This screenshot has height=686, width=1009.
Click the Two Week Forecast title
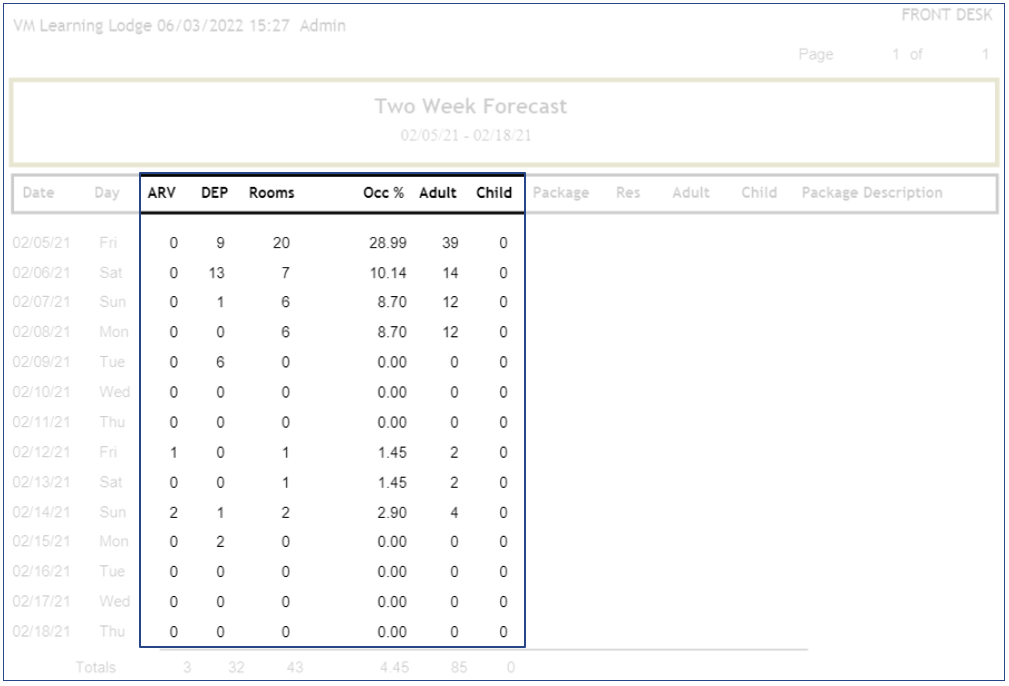click(471, 107)
